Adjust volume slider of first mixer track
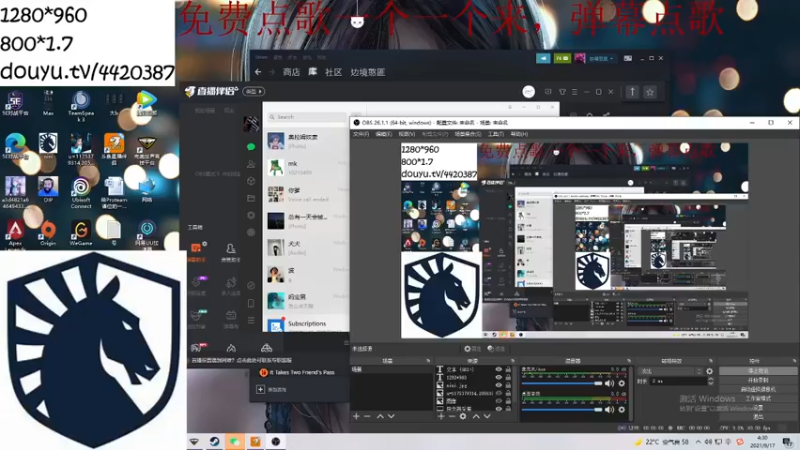Viewport: 800px width, 450px height. (x=562, y=383)
